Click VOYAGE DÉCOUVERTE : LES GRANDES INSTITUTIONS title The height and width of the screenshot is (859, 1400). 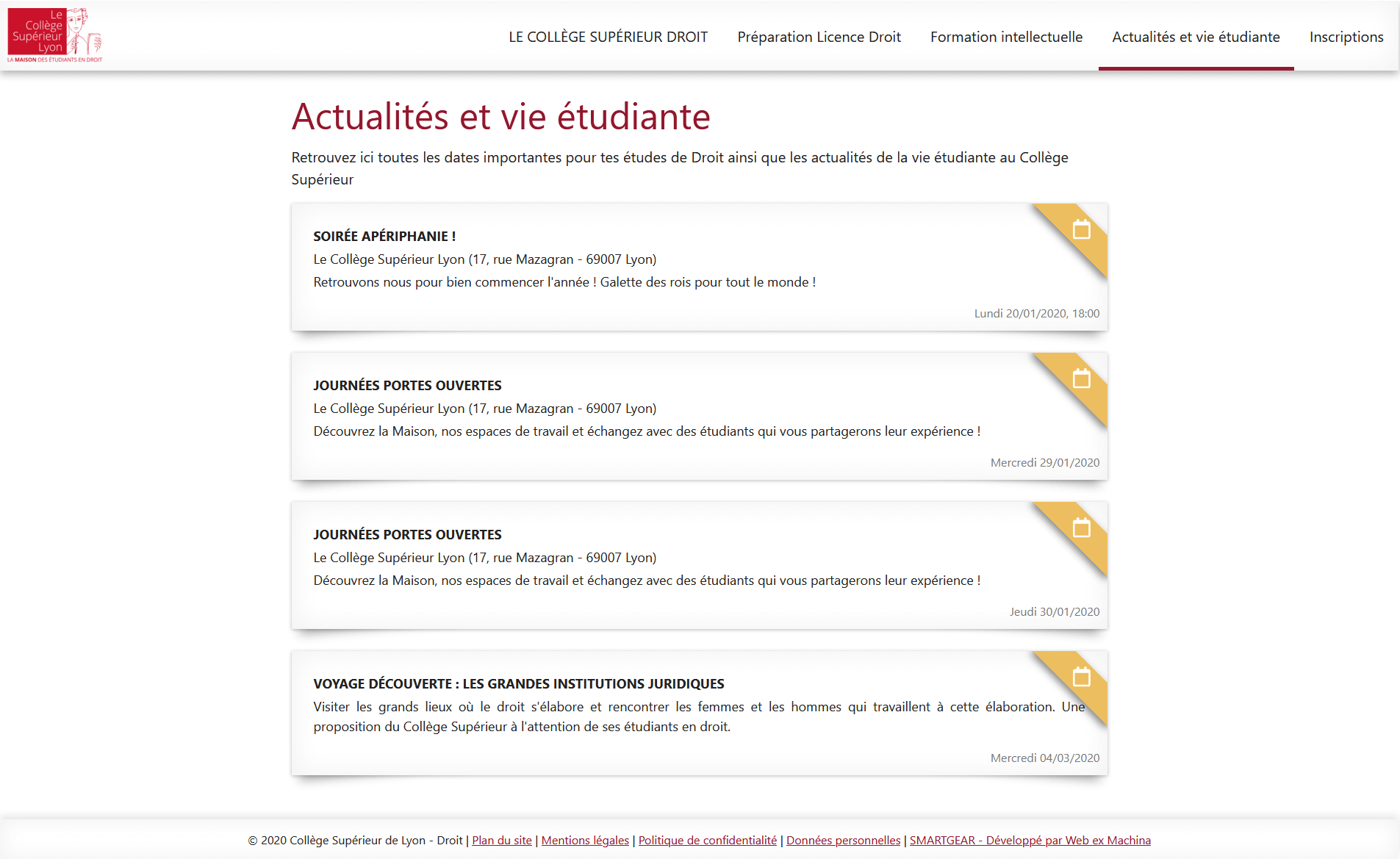tap(519, 683)
